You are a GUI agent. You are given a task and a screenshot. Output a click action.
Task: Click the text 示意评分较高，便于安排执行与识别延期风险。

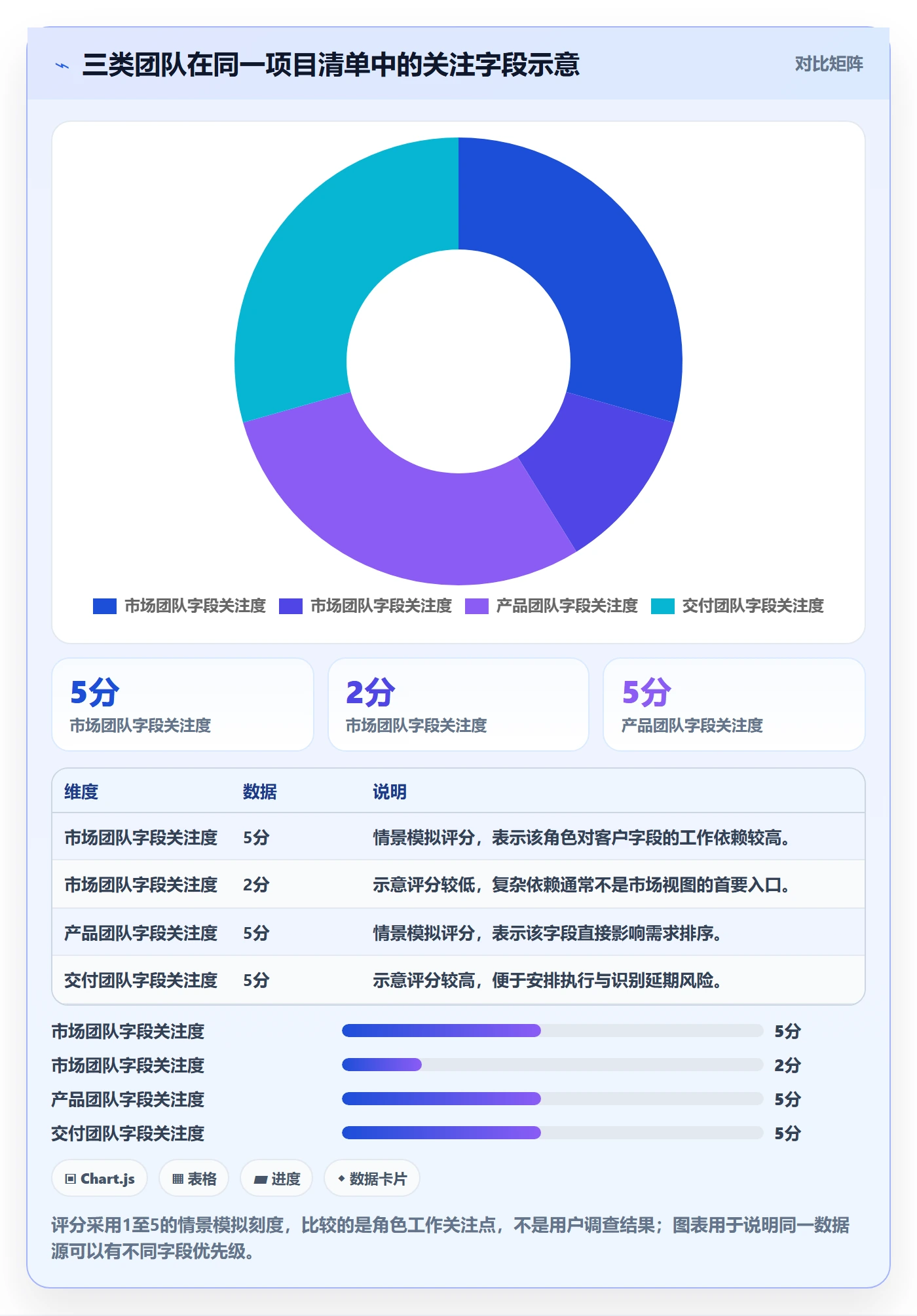549,980
